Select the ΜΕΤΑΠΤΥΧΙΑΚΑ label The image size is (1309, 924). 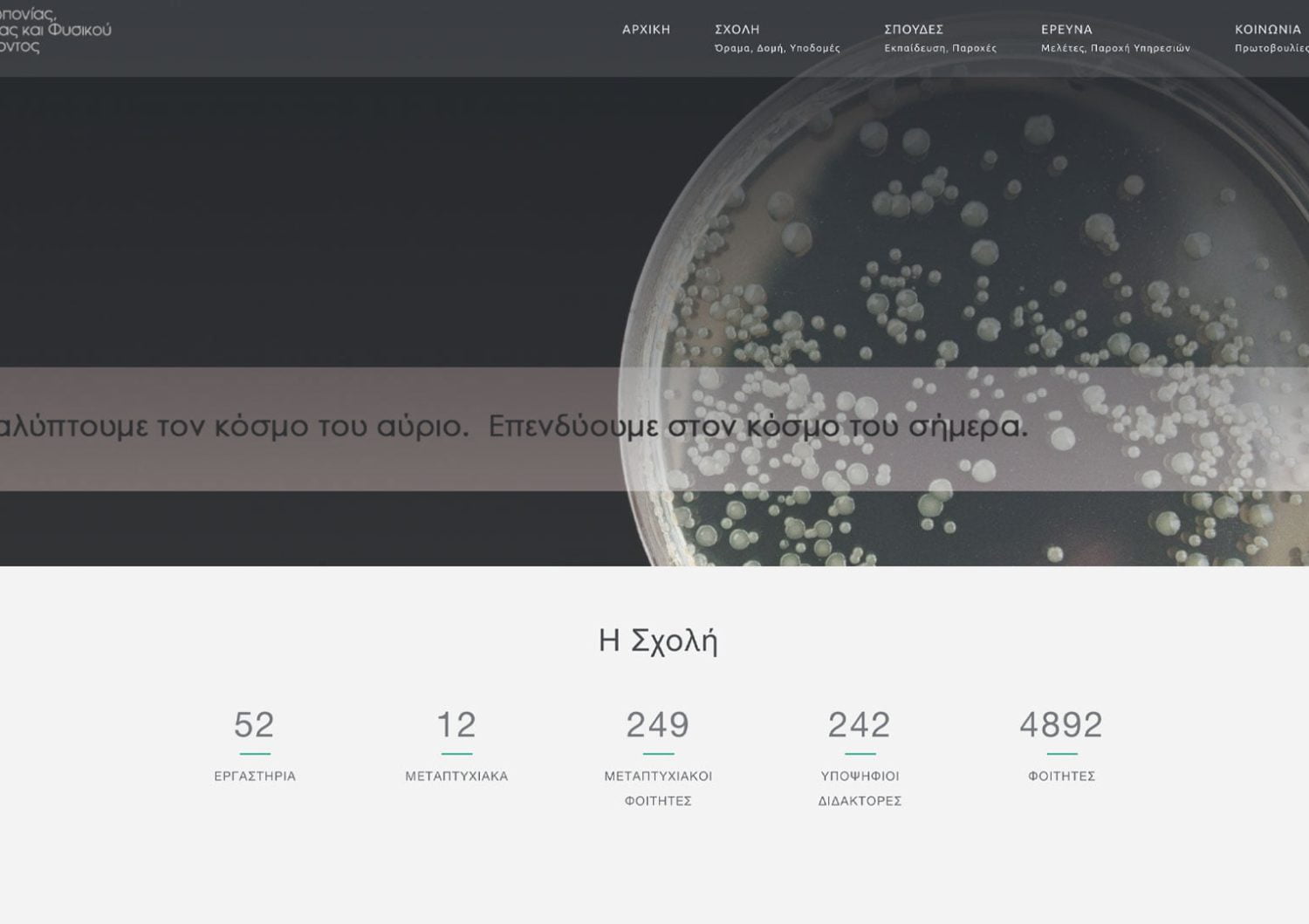point(456,776)
